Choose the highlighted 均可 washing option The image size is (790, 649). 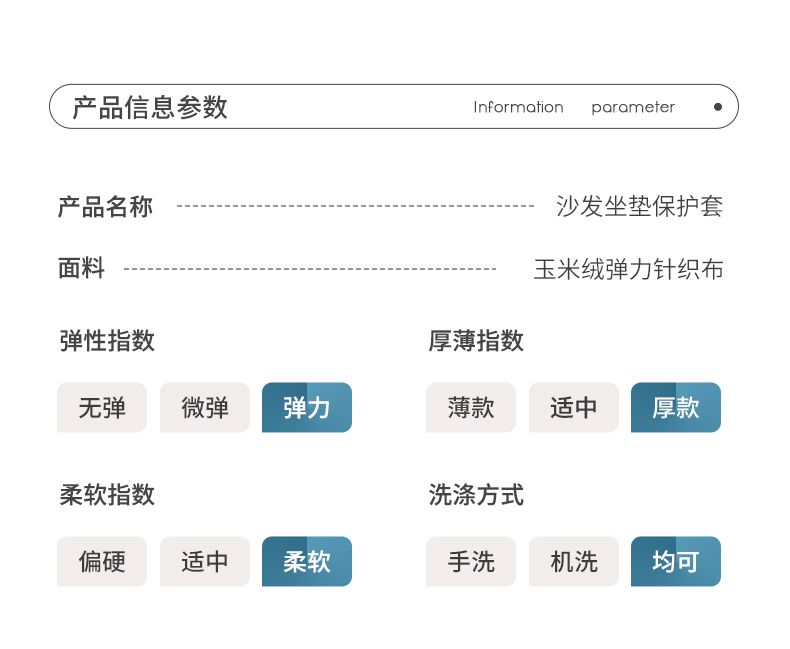point(676,562)
